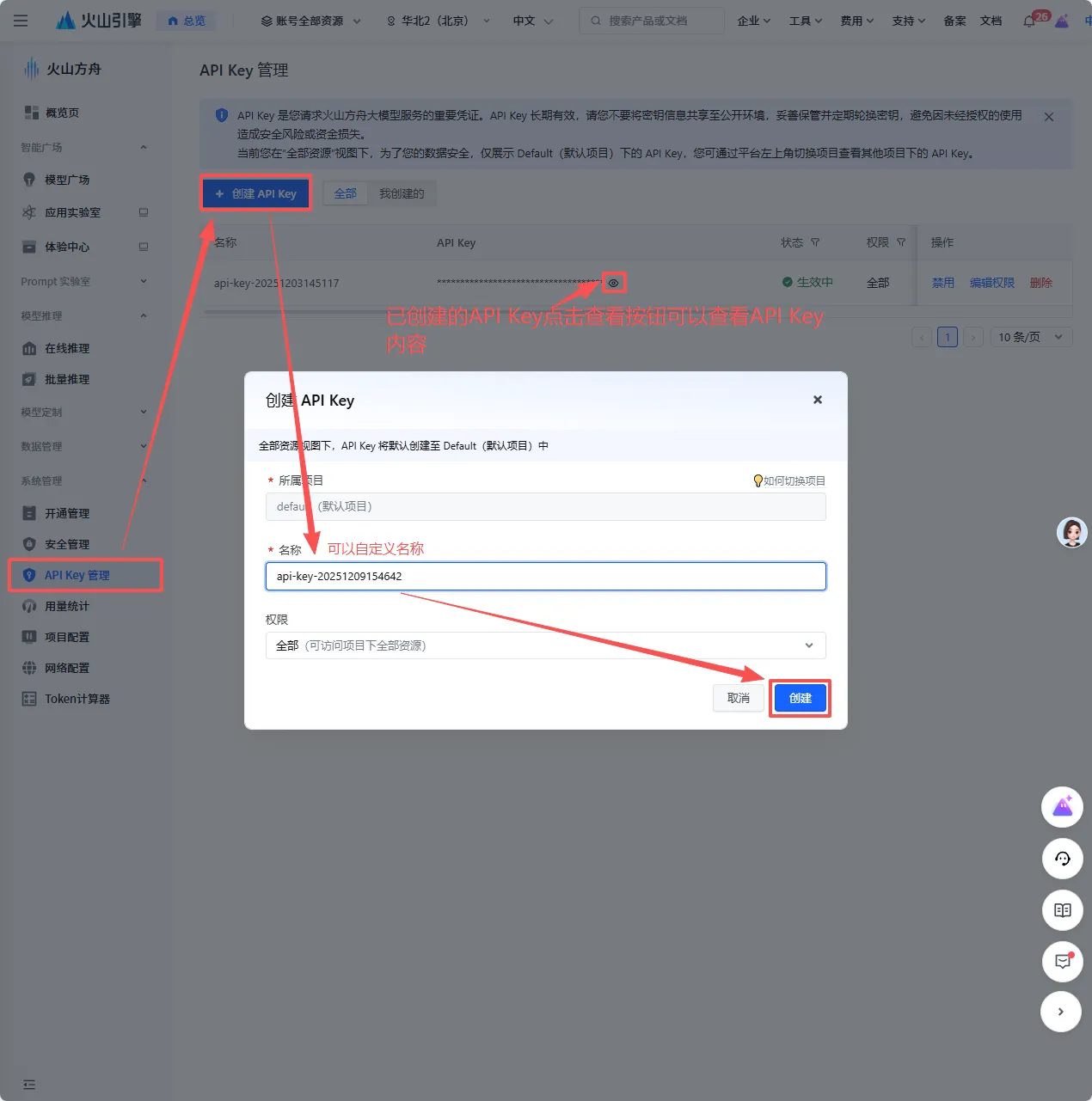Screen dimensions: 1092x1101
Task: Collapse the 模型推理 sidebar section
Action: pos(143,315)
